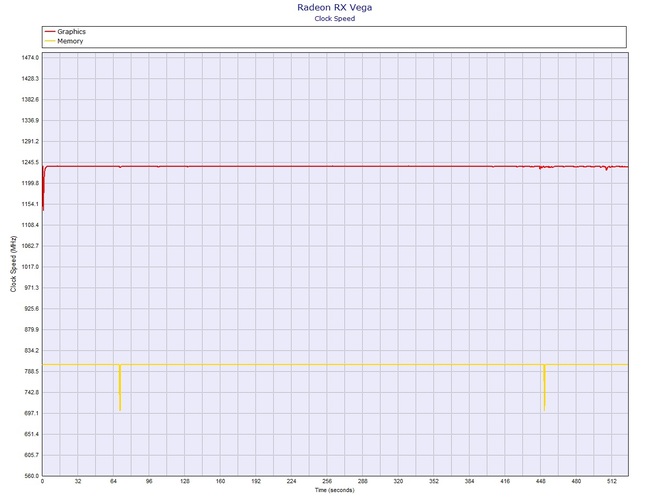Click the second memory clock dip near 450 seconds

click(x=544, y=388)
